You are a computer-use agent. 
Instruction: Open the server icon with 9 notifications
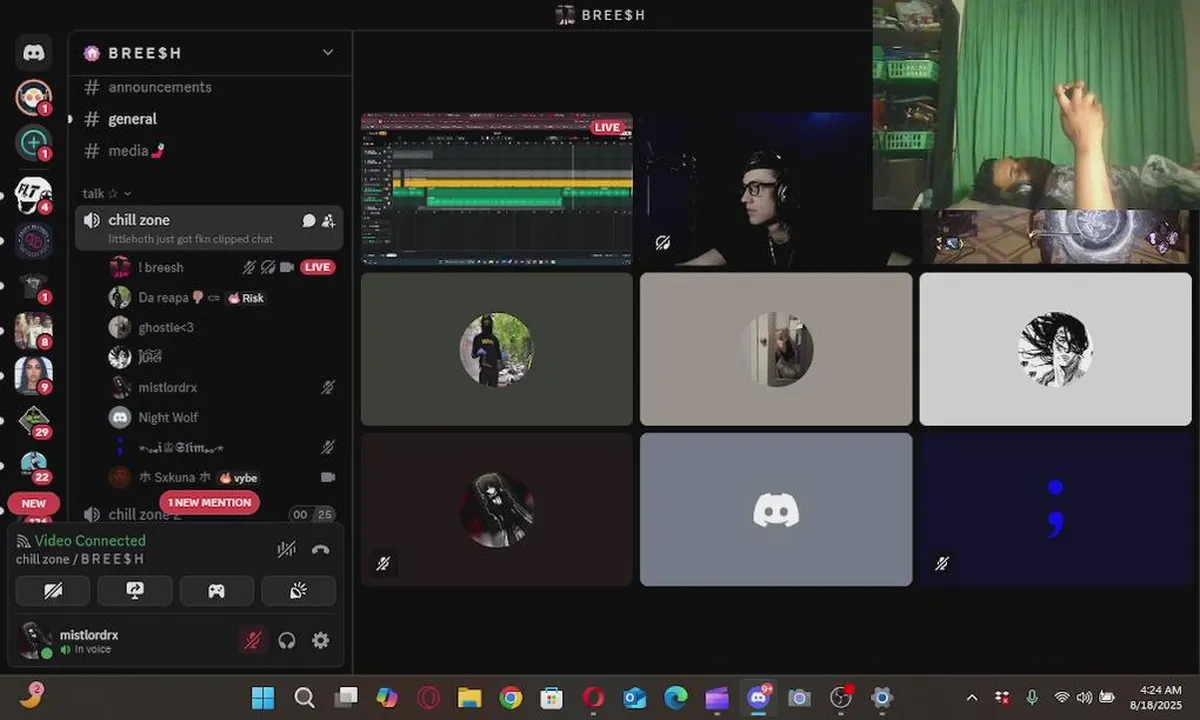pos(34,374)
